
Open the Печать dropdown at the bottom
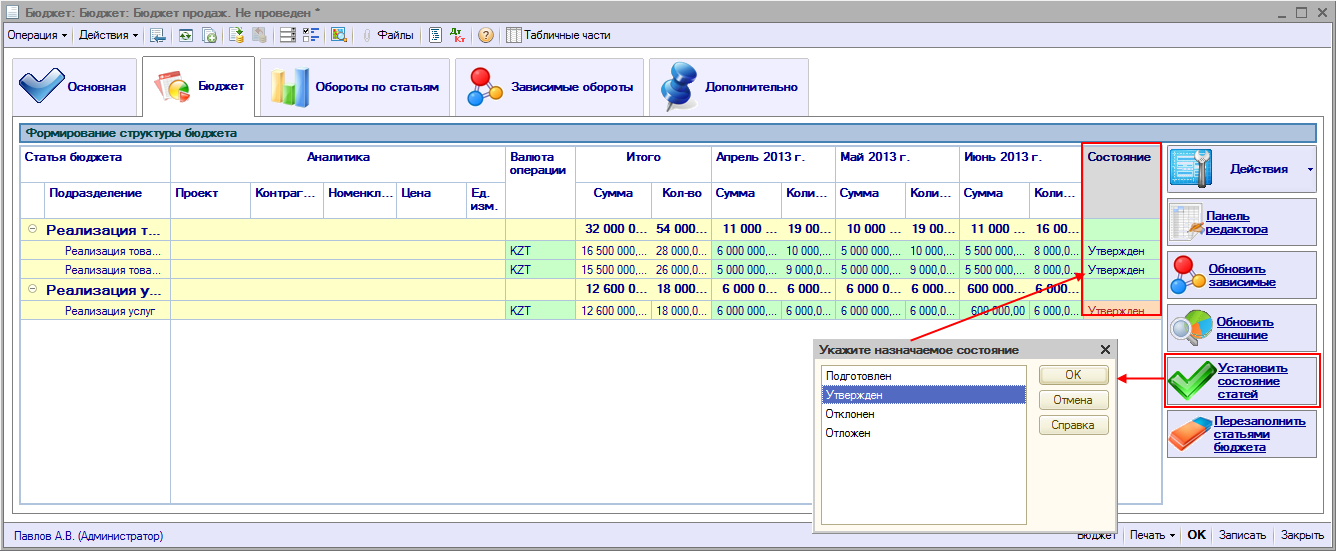tap(1151, 535)
